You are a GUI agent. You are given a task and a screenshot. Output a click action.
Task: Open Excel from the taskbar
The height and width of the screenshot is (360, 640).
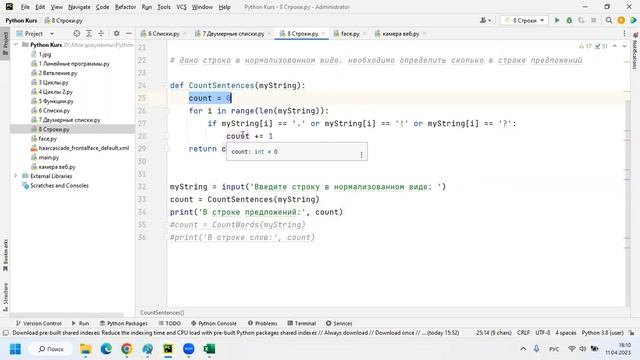coord(209,349)
